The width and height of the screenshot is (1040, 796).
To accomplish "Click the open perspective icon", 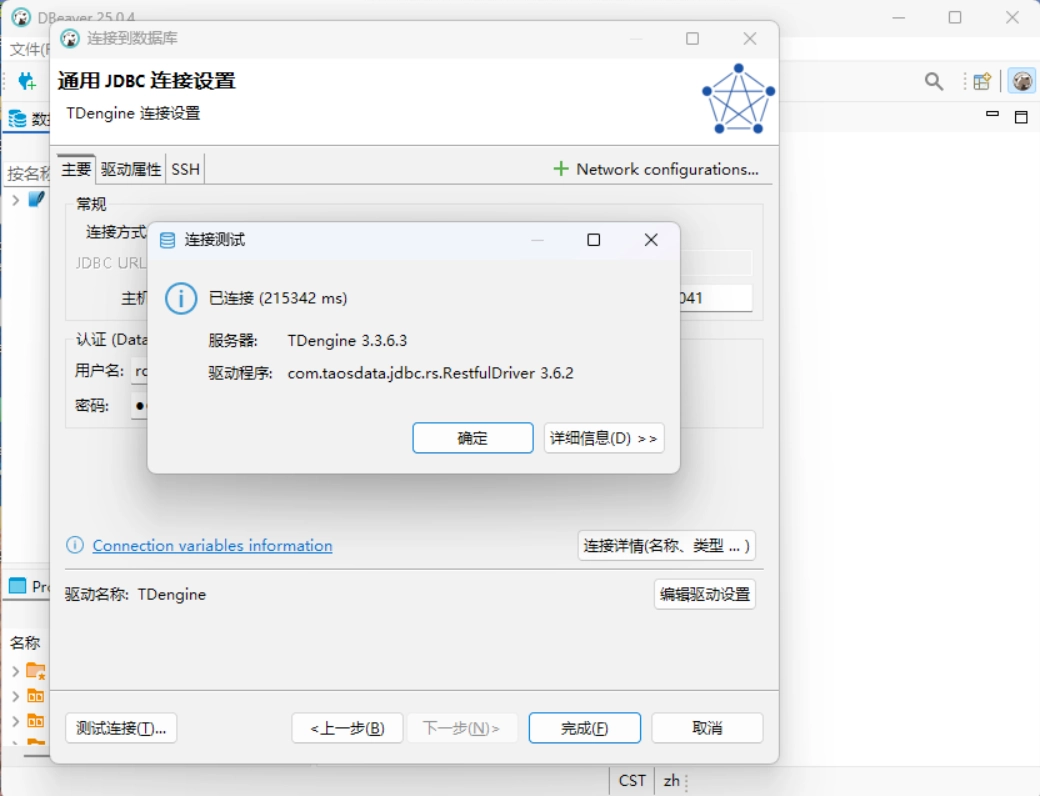I will pos(982,82).
